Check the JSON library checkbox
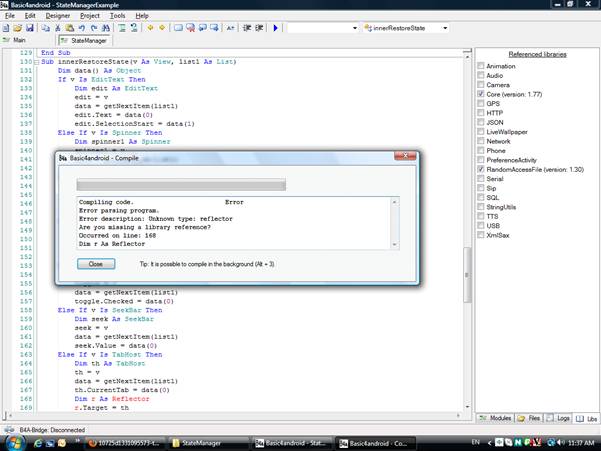 pos(481,122)
